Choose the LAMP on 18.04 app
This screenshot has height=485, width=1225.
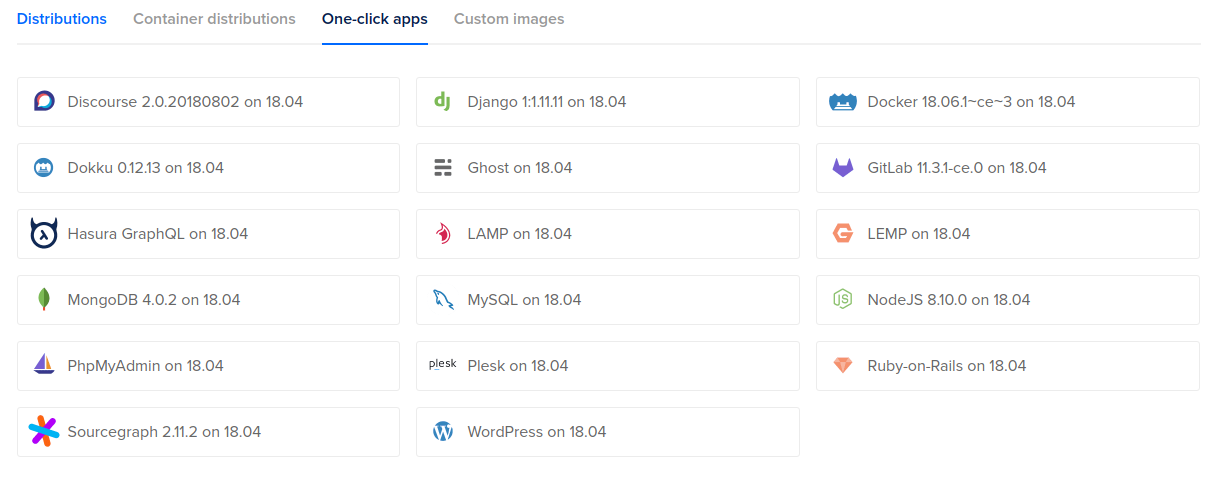coord(607,234)
